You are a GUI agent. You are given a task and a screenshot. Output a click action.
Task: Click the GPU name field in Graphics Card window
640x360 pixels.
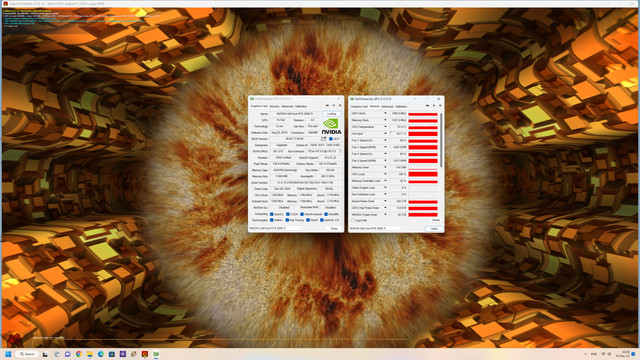[x=295, y=113]
